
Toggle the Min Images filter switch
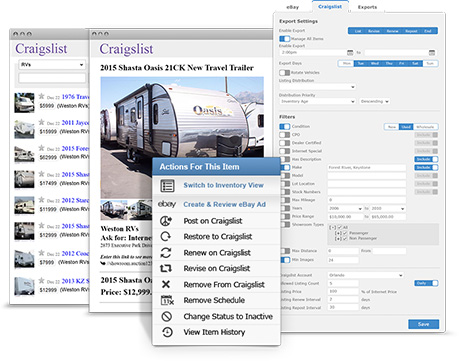pos(285,260)
